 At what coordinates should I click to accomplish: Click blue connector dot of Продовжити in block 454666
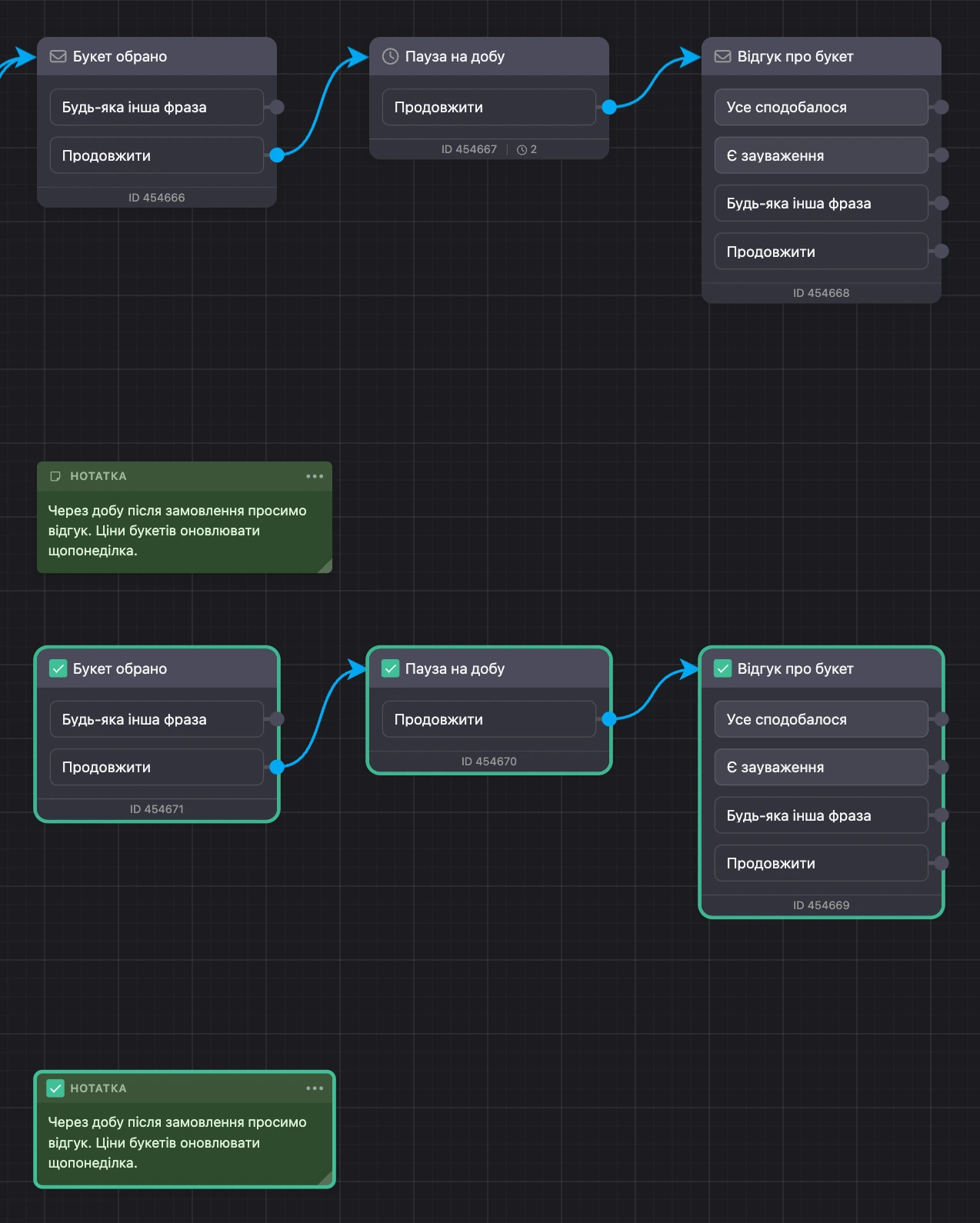[277, 155]
